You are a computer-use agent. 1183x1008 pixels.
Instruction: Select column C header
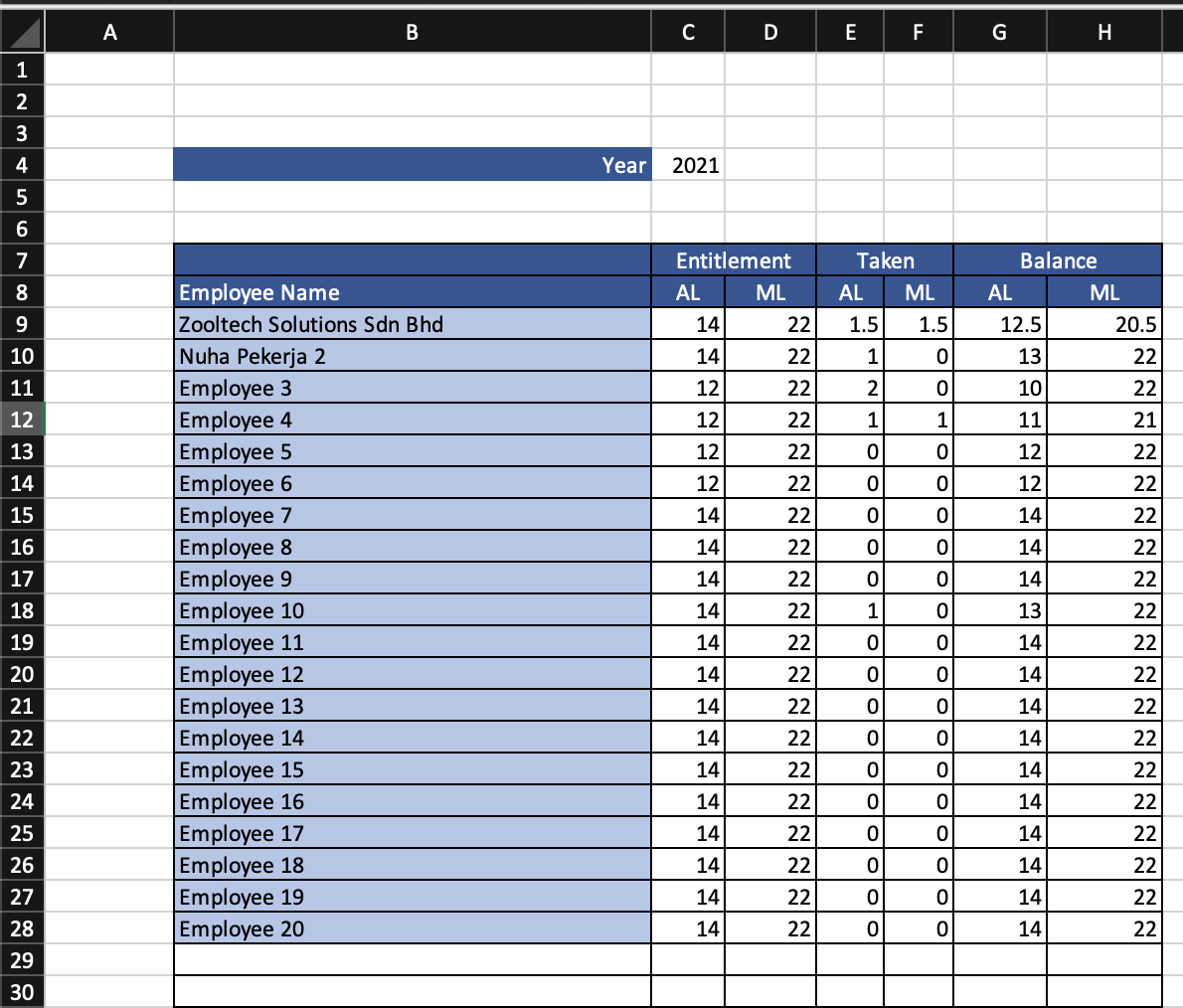[x=688, y=32]
